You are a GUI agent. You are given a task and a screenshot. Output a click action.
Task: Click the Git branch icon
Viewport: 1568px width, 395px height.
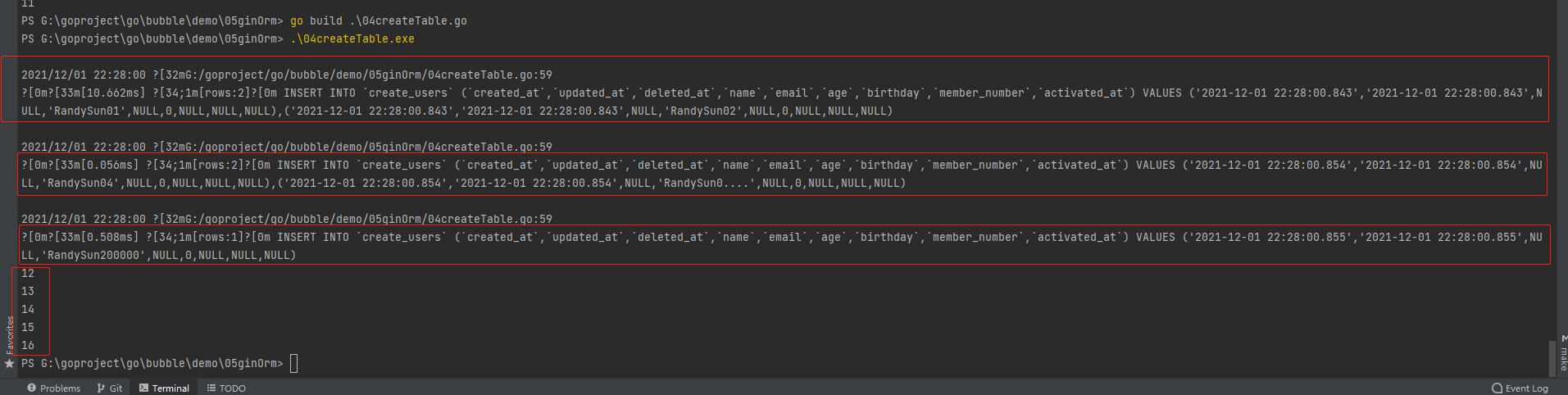click(101, 388)
